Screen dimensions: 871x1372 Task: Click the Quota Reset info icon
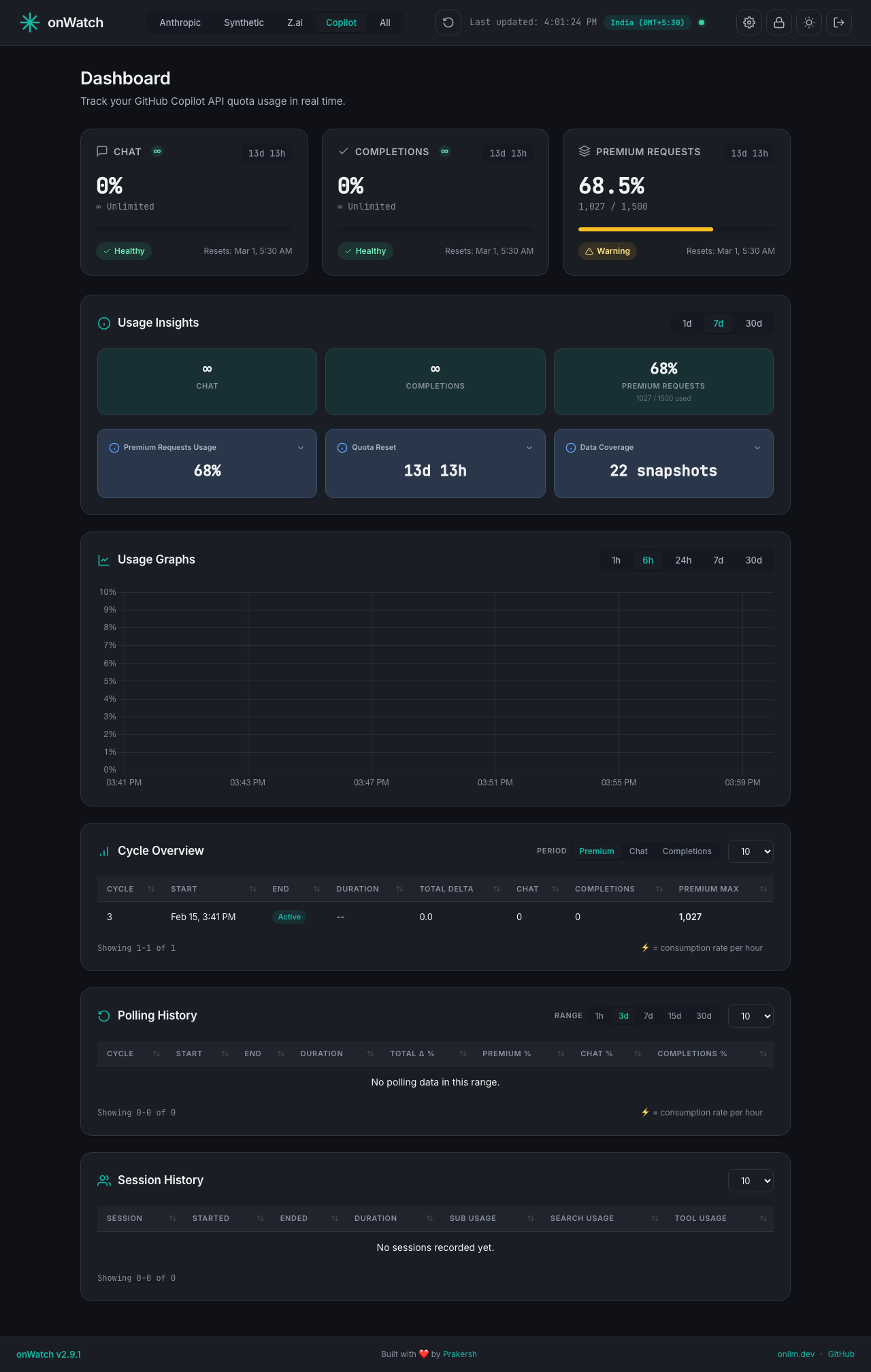coord(342,448)
